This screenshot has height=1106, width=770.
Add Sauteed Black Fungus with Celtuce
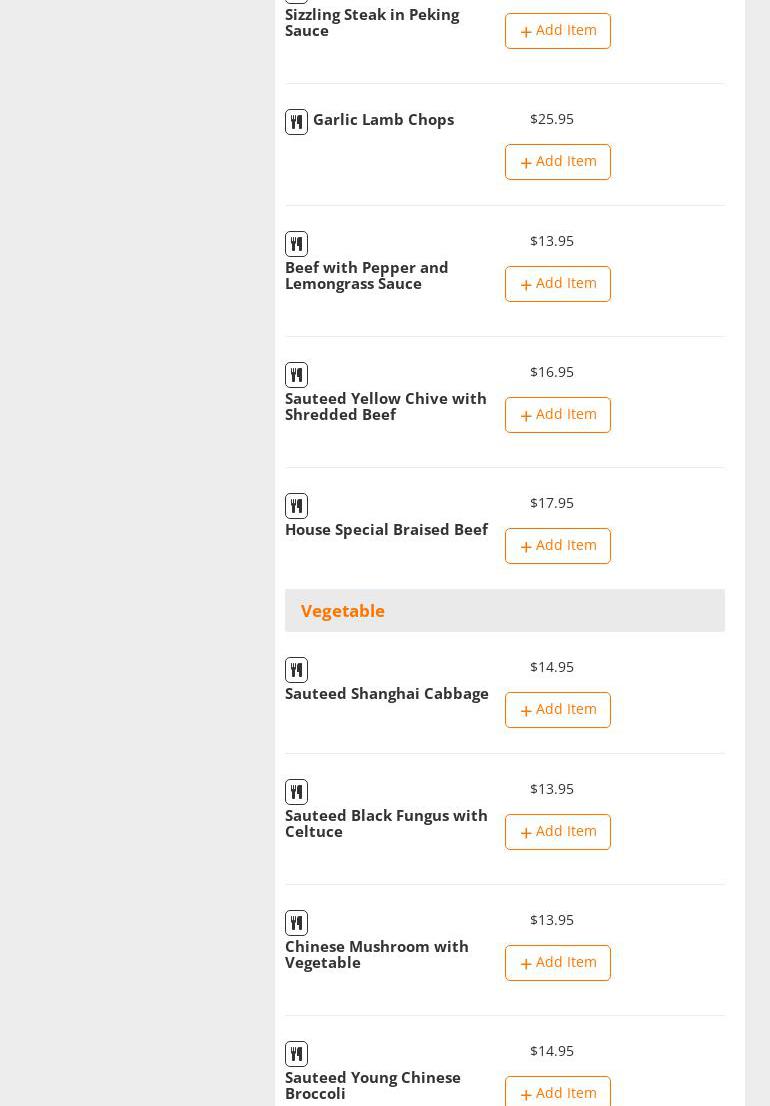(557, 832)
